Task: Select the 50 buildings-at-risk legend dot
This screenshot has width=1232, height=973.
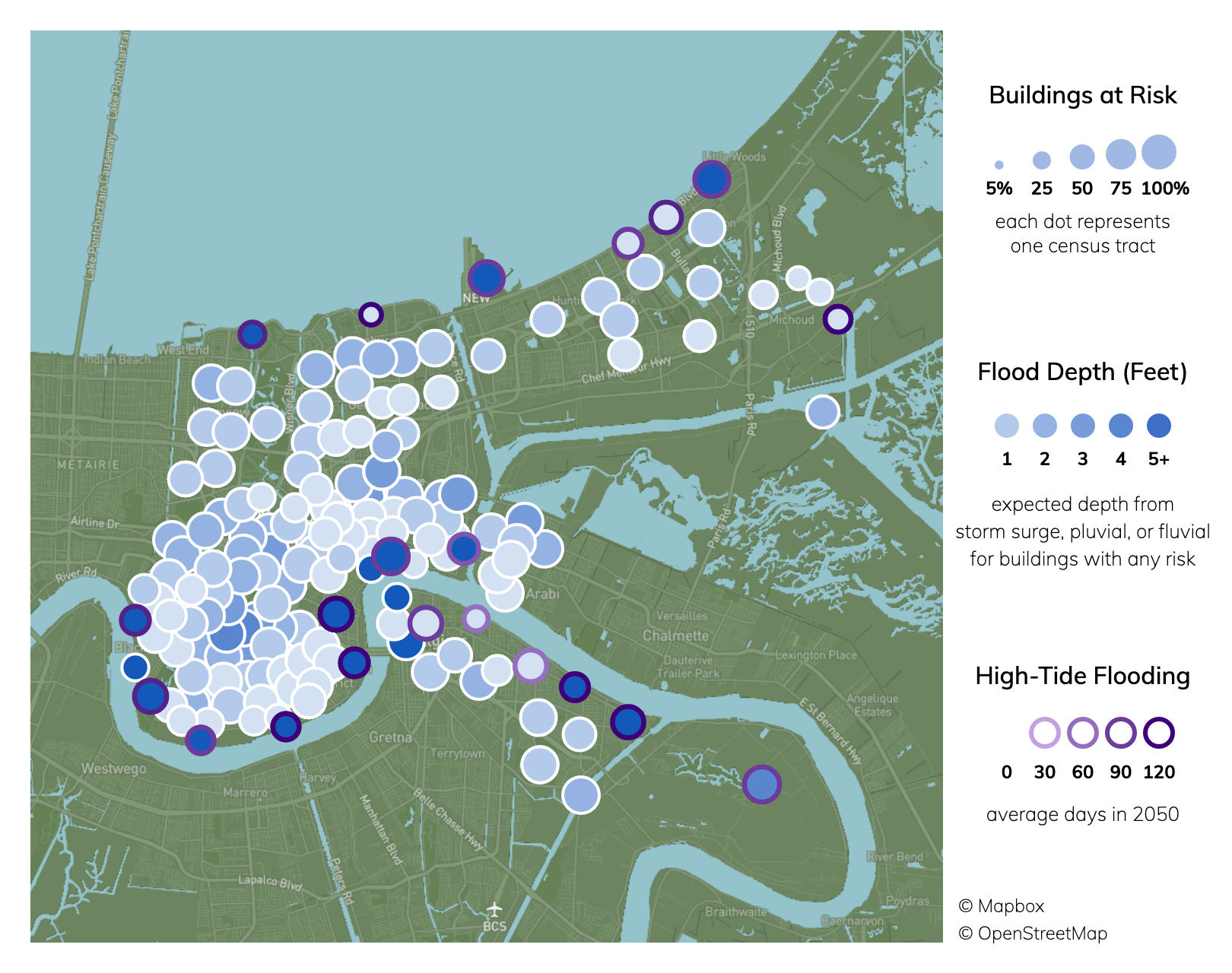Action: pos(1081,157)
